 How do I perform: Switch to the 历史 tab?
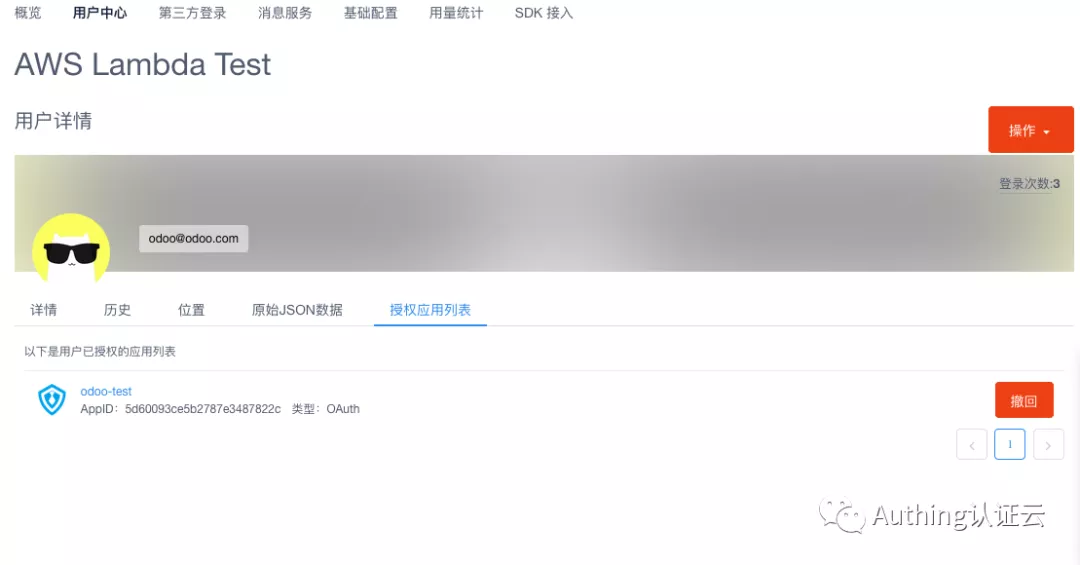[117, 310]
